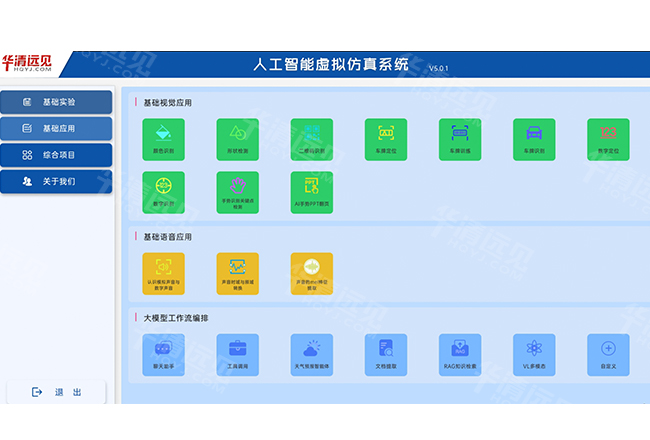This screenshot has width=650, height=440.
Task: Open the VL多模态 multimodal workflow
Action: click(534, 354)
